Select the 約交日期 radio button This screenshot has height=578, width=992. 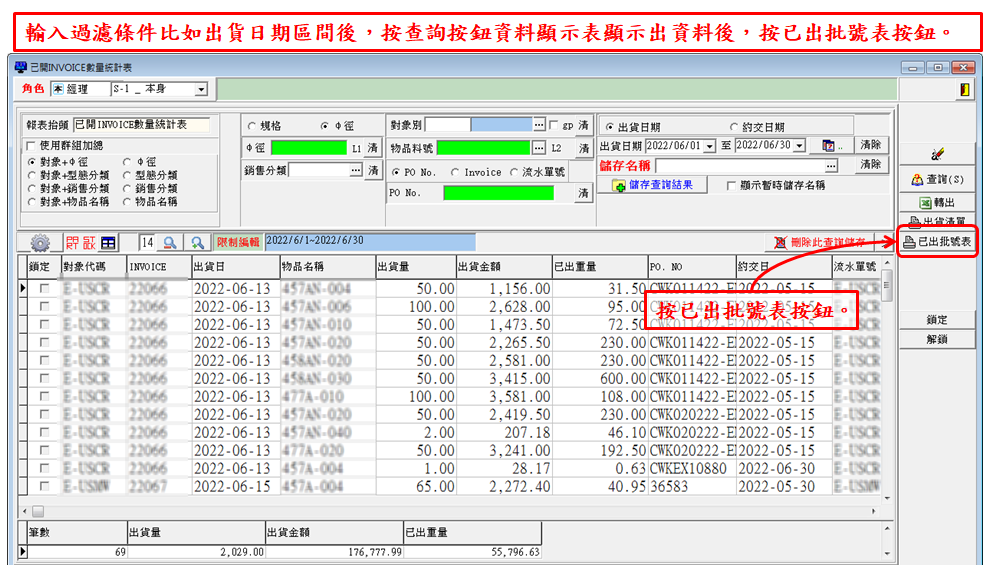click(x=735, y=128)
